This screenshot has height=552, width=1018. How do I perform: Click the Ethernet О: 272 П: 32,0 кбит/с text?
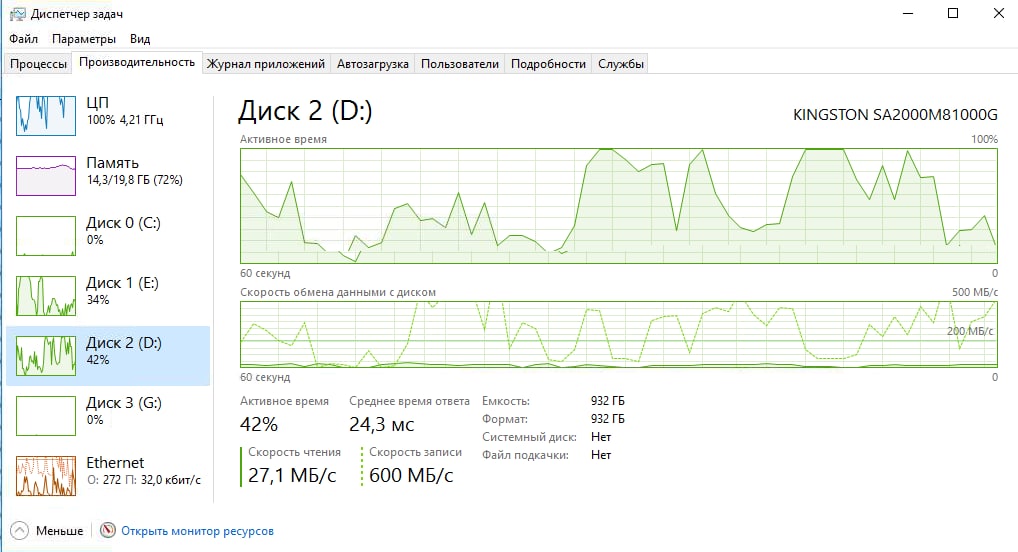[143, 471]
